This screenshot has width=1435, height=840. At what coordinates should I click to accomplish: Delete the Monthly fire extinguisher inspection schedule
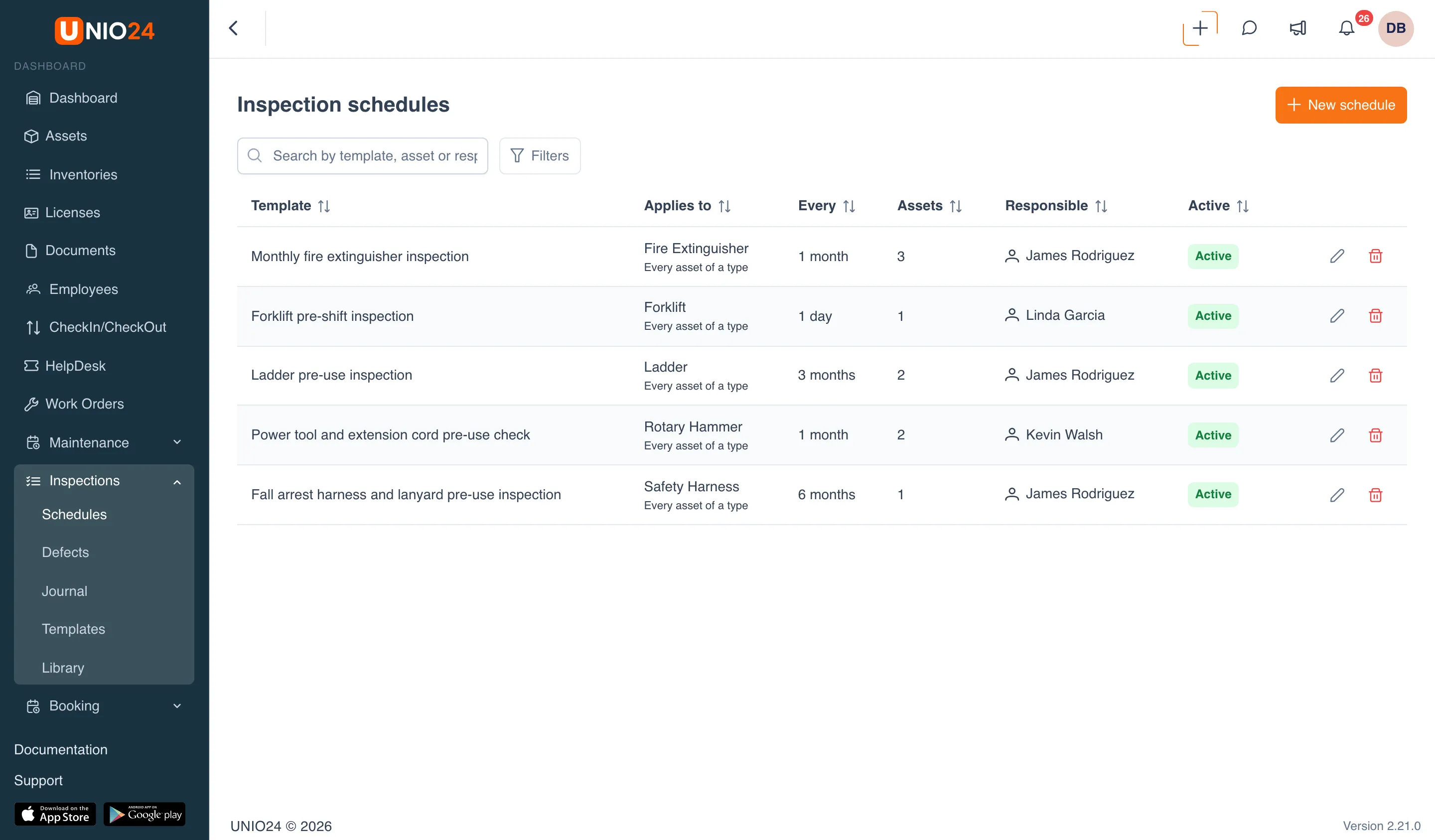click(x=1375, y=256)
